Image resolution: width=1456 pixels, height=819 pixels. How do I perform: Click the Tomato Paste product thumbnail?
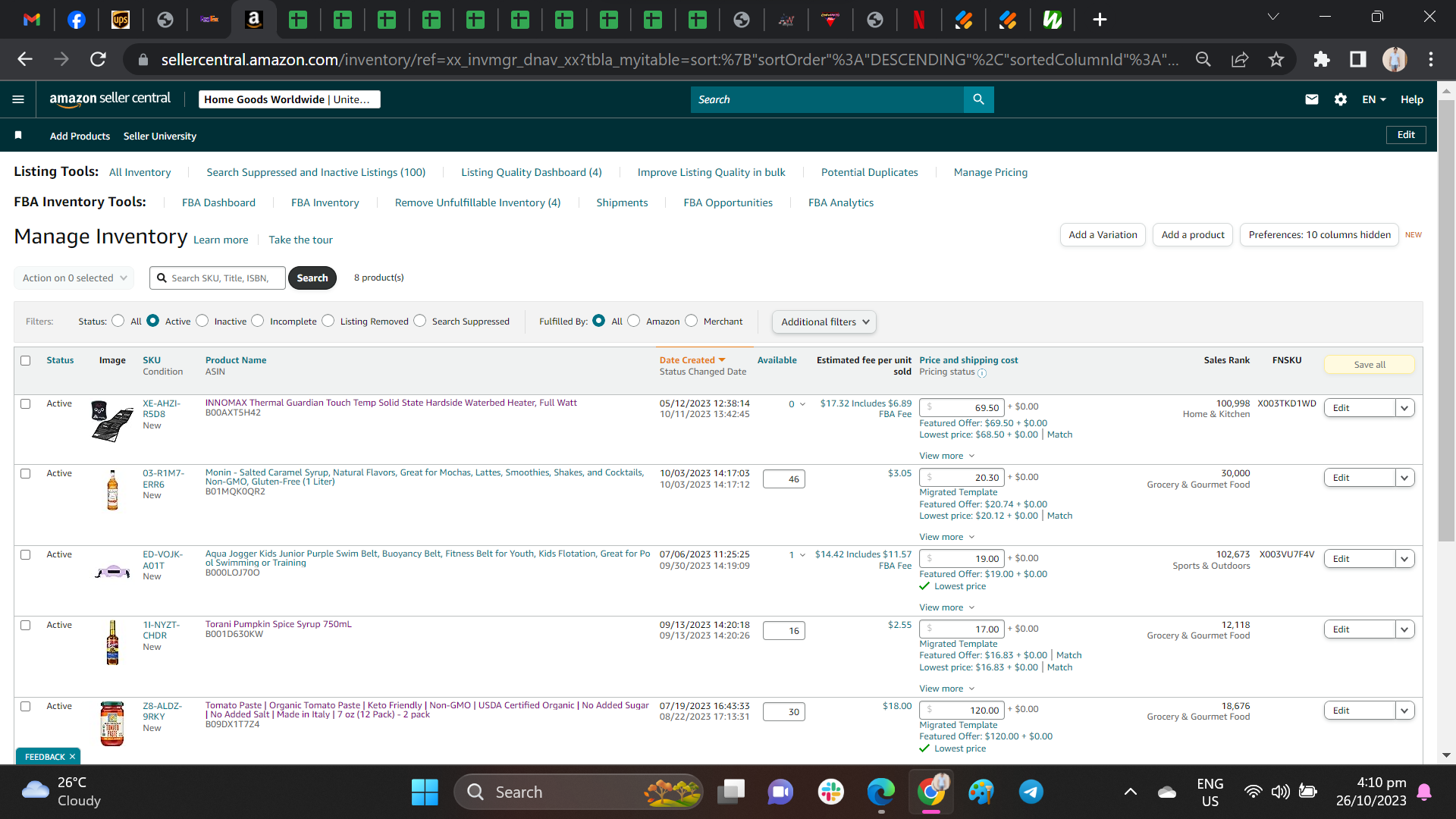pyautogui.click(x=112, y=723)
